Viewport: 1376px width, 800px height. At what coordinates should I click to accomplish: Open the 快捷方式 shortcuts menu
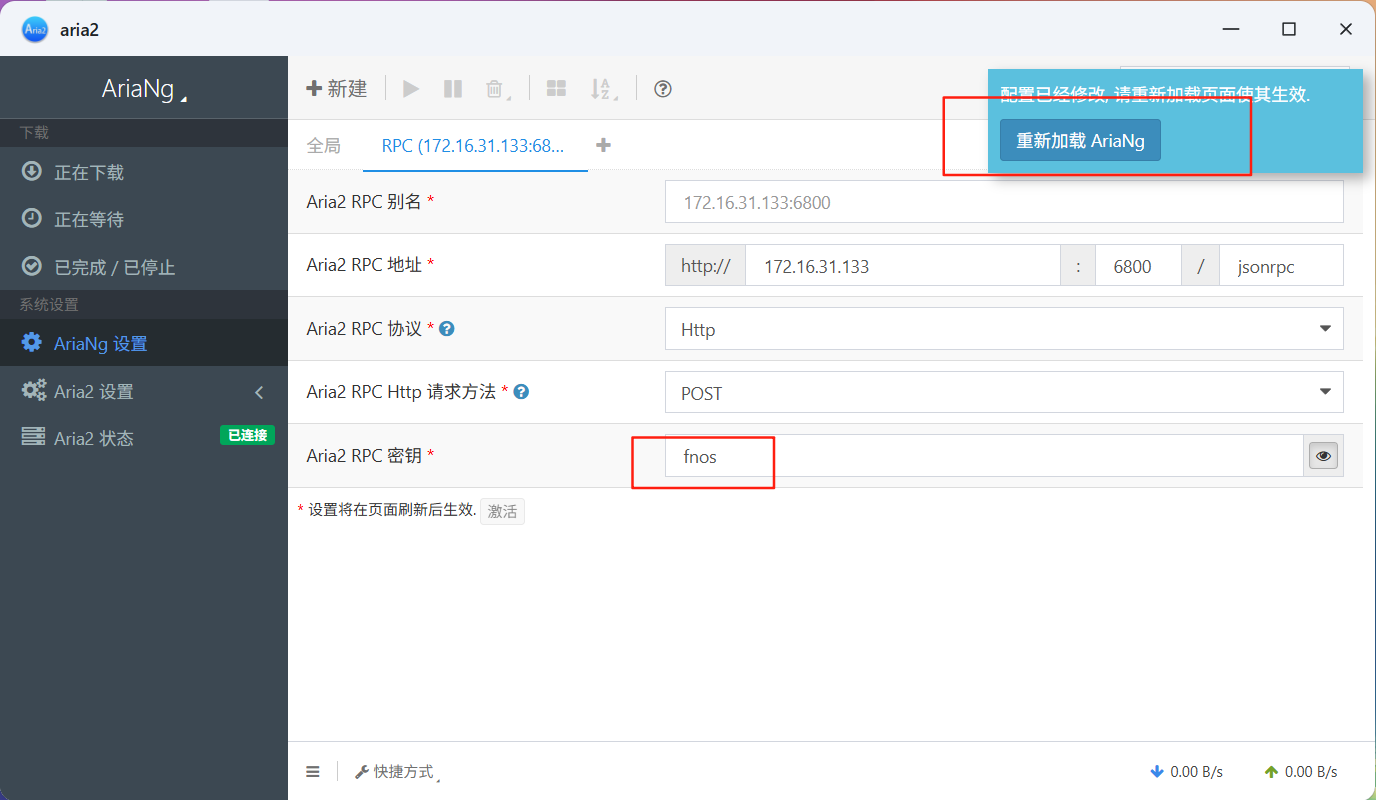pyautogui.click(x=398, y=772)
